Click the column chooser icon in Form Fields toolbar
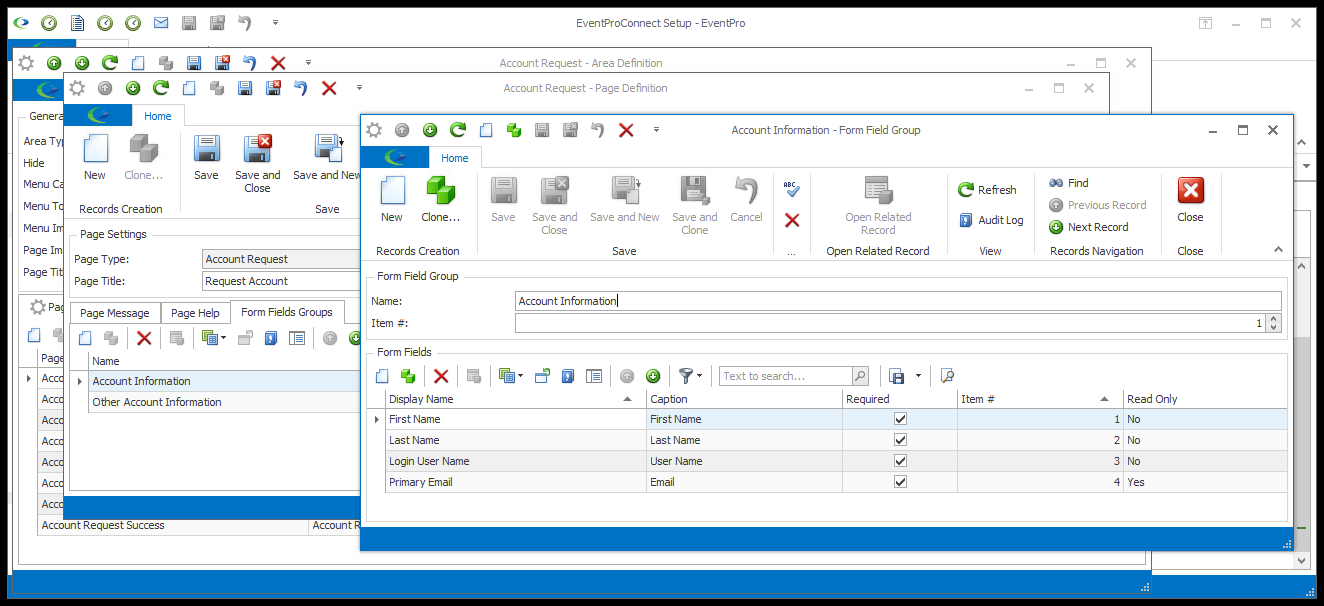This screenshot has height=606, width=1324. point(594,376)
